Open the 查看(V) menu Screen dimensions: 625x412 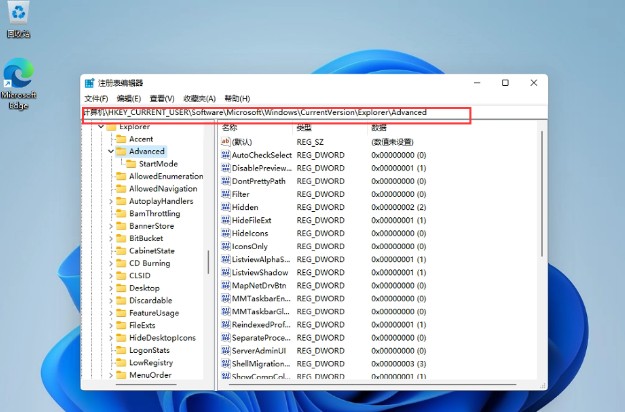click(x=162, y=98)
